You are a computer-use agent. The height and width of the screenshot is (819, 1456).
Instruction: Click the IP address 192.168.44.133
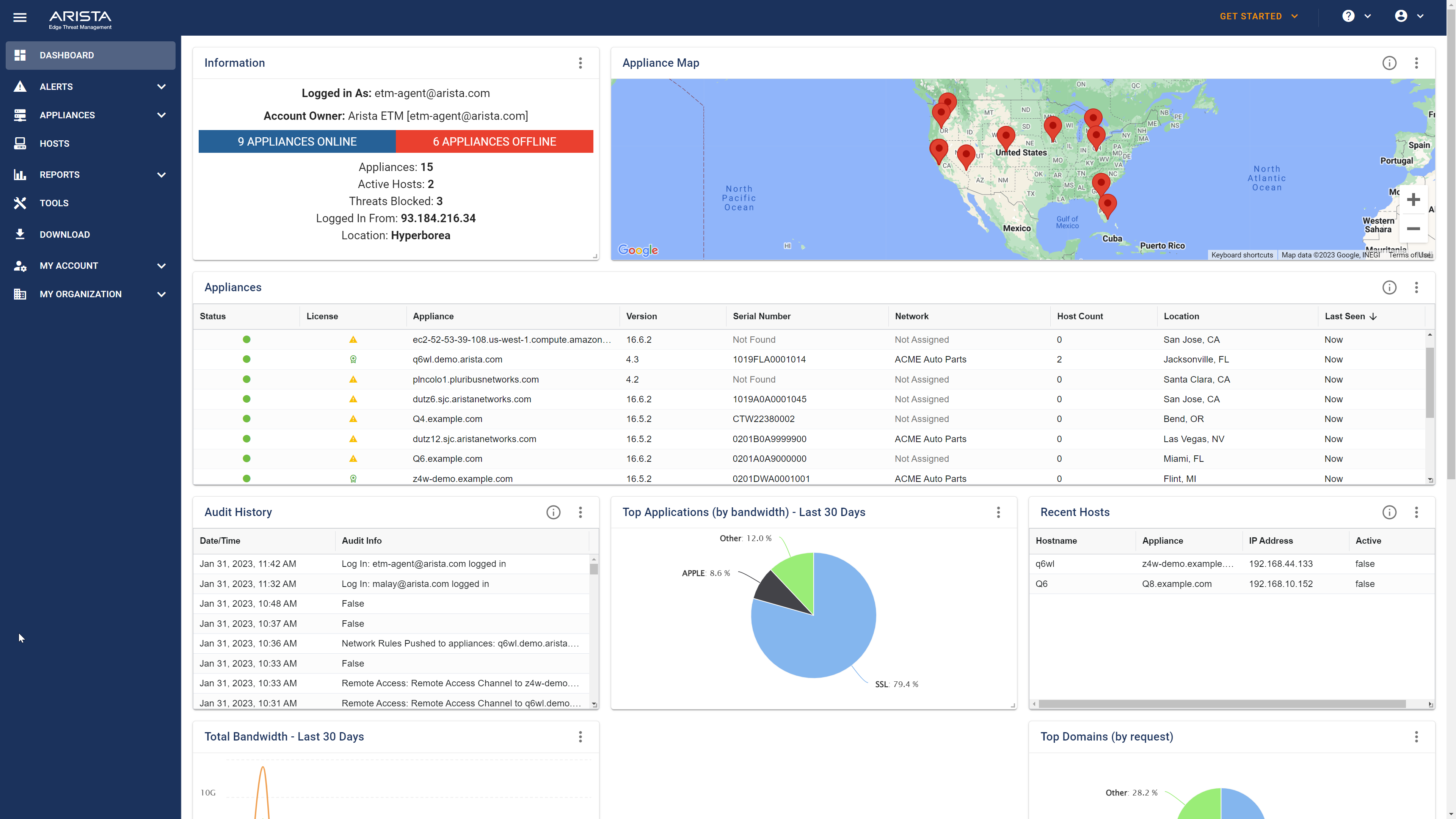[1281, 564]
